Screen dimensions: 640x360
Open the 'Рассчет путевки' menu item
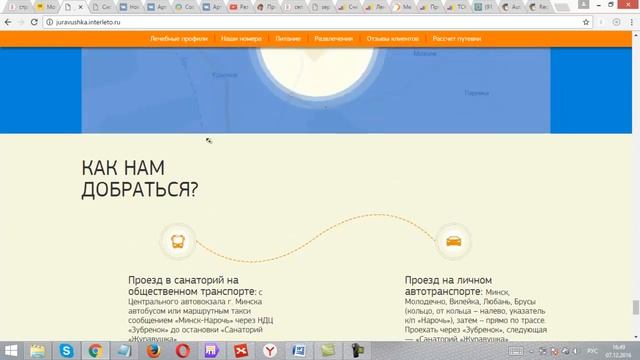tap(457, 39)
